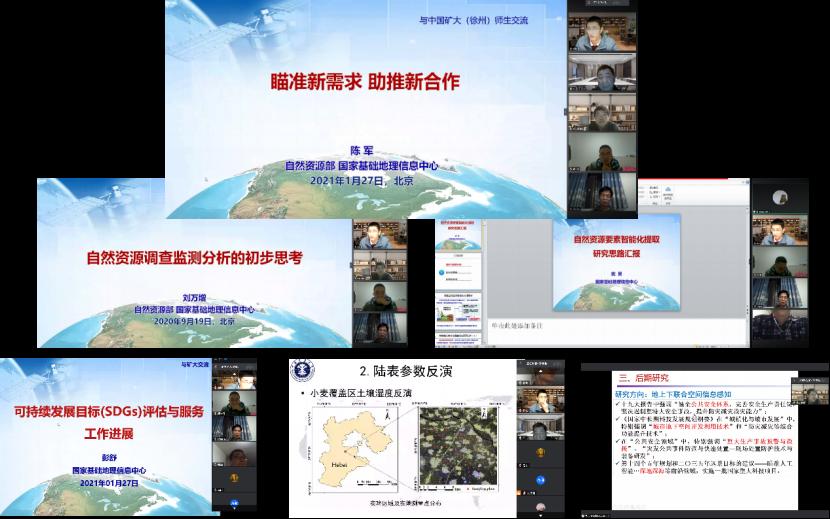Select the top participant video beside the 瞄准新需求 slide

pos(602,35)
